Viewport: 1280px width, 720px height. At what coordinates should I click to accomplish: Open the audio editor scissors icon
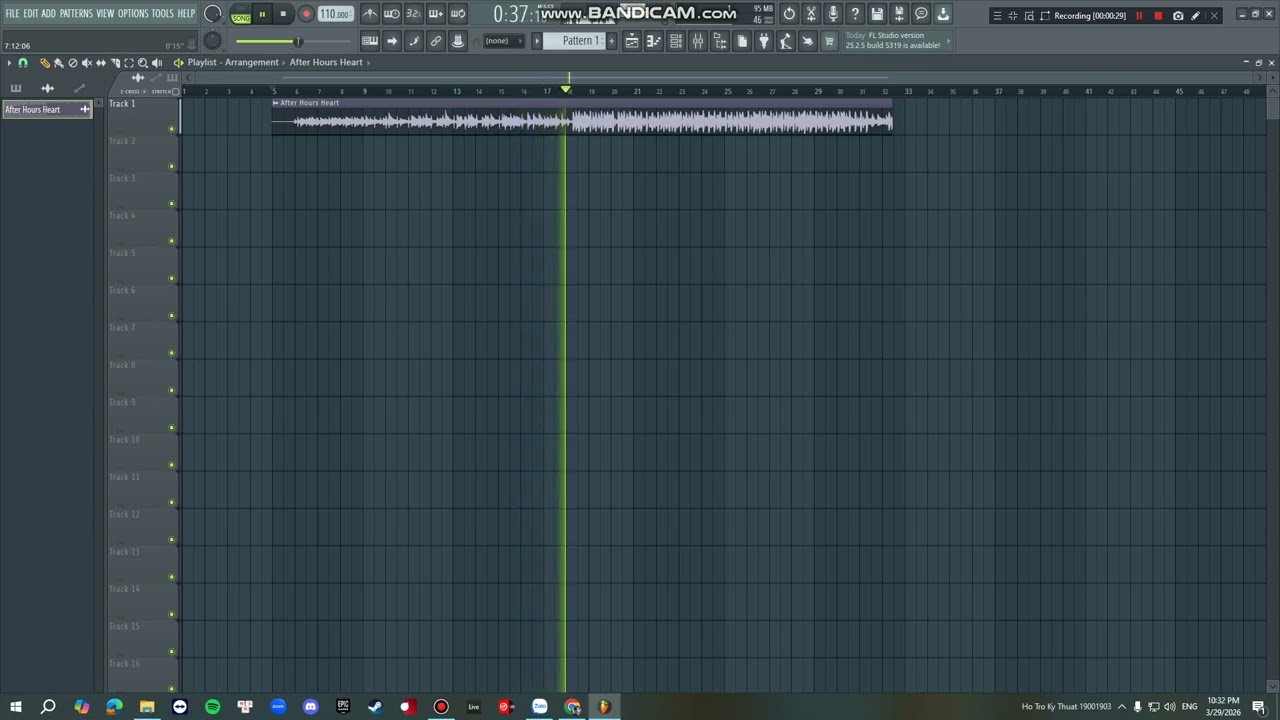coord(811,14)
